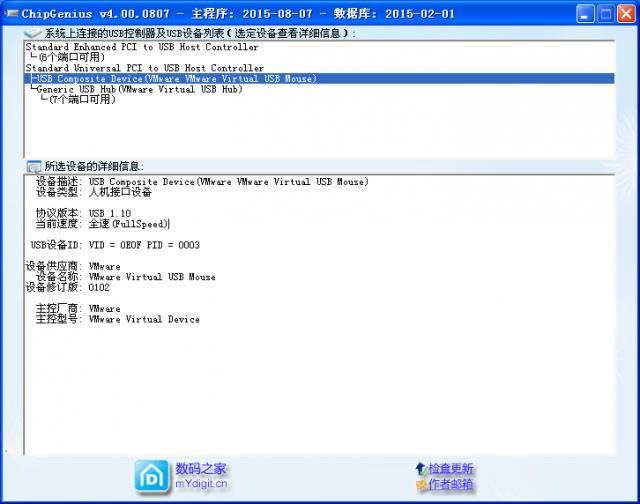Screen dimensions: 640x504
Task: Close the ChipGenius window
Action: (x=626, y=14)
